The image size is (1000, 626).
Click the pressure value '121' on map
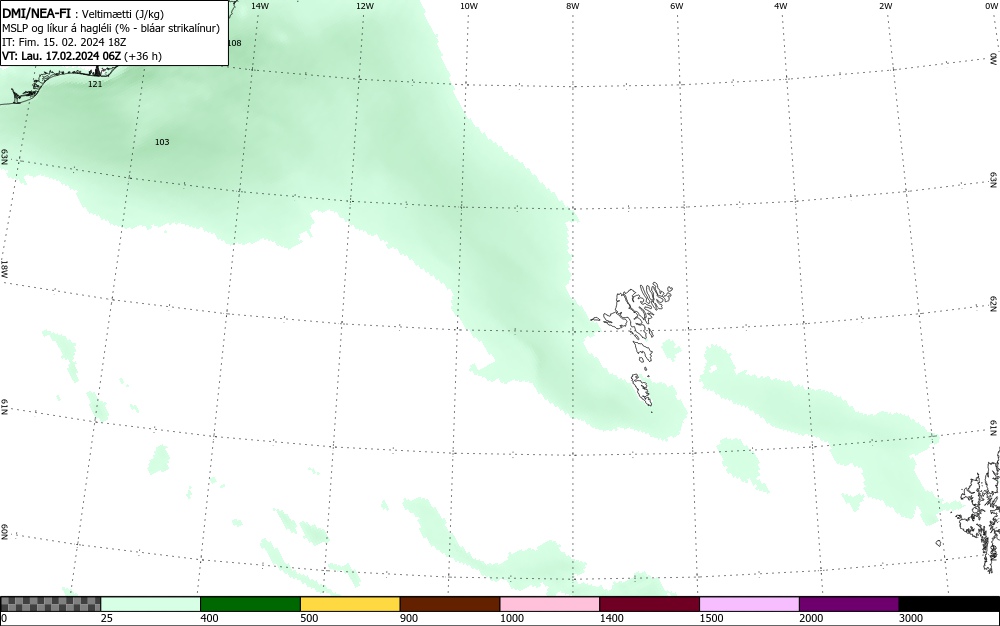tap(95, 84)
